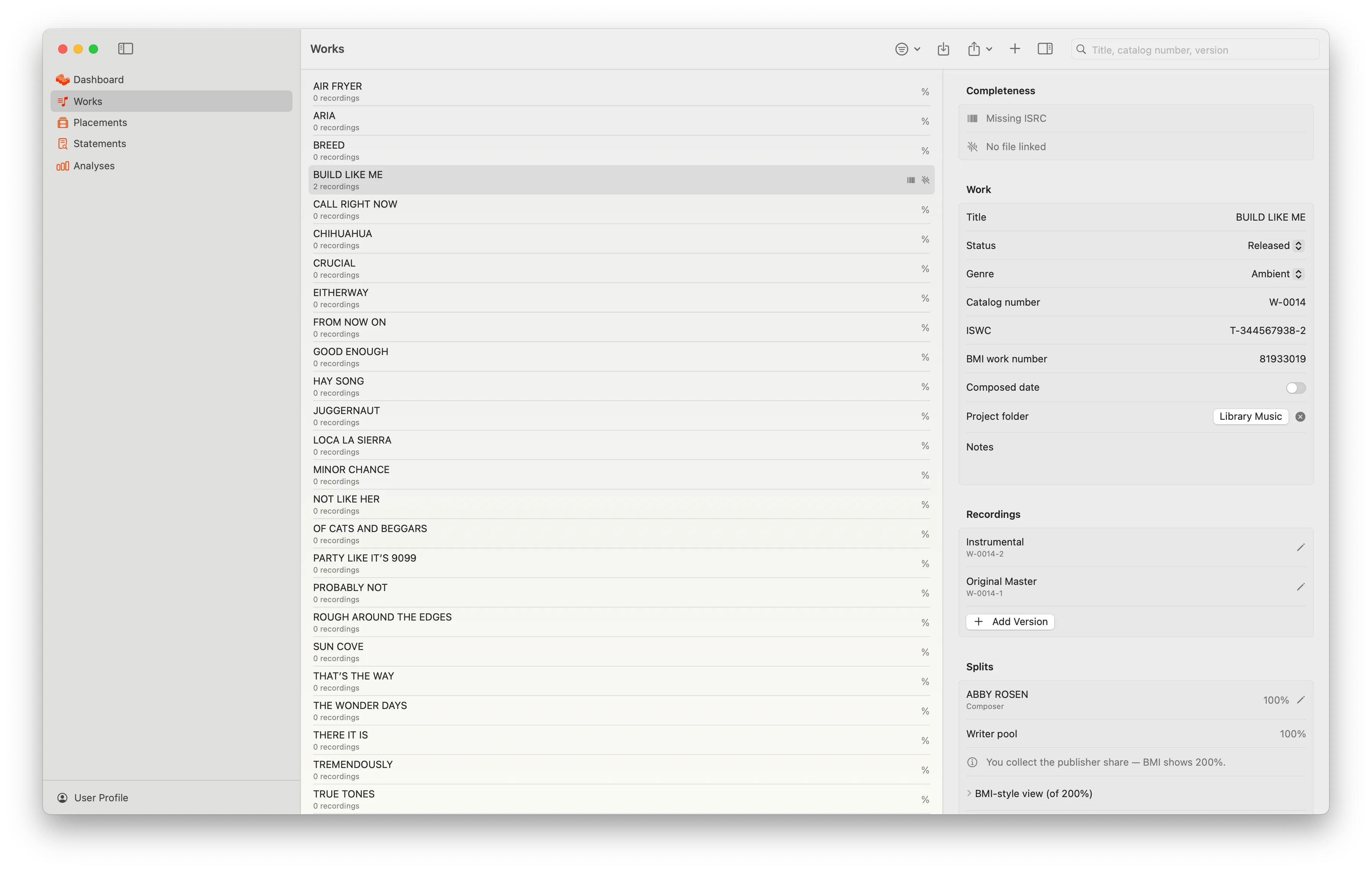Click Add Version button
Screen dimensions: 1372x871
(1010, 621)
